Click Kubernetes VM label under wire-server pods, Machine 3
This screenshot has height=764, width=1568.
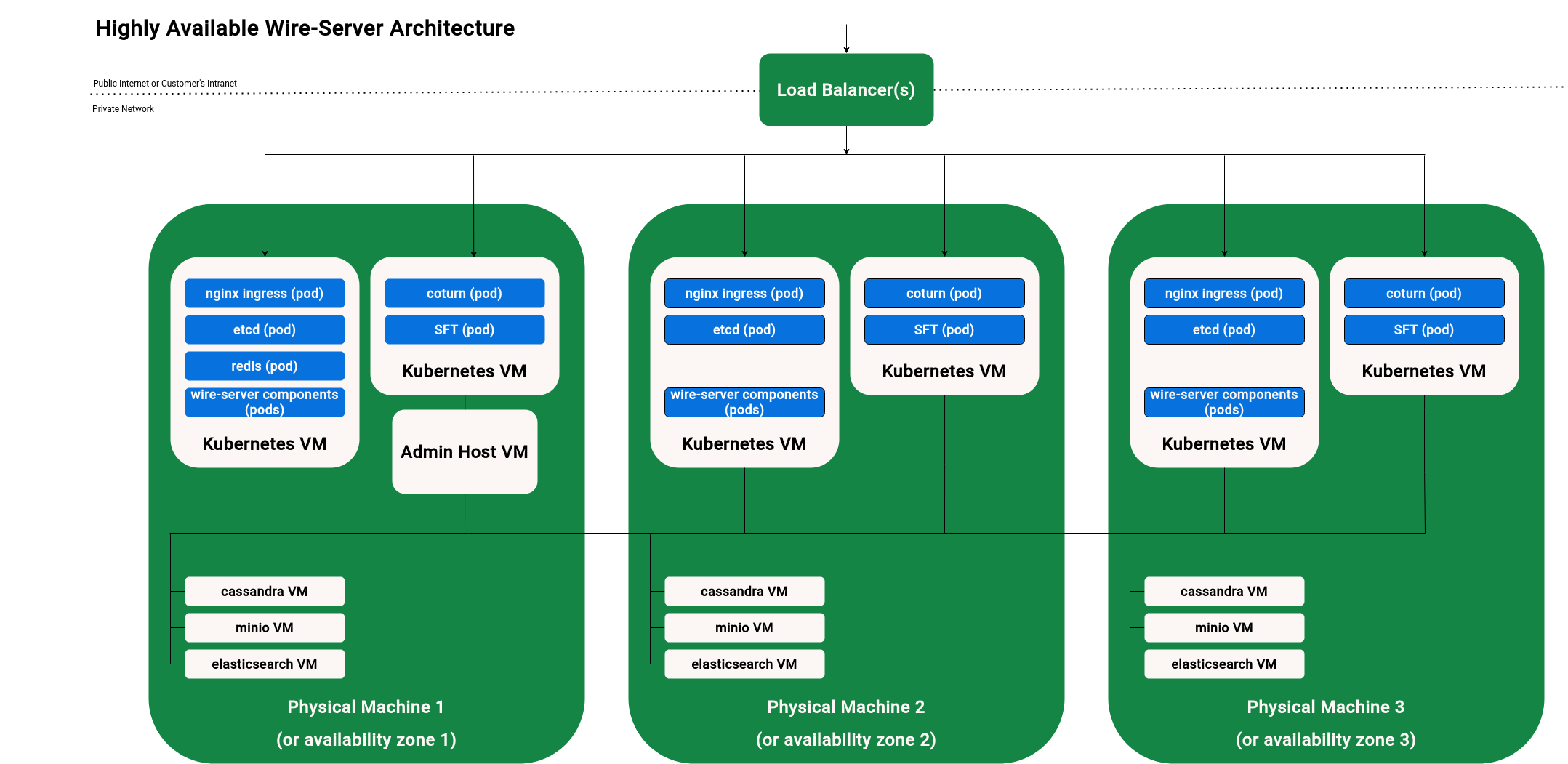click(x=1224, y=443)
